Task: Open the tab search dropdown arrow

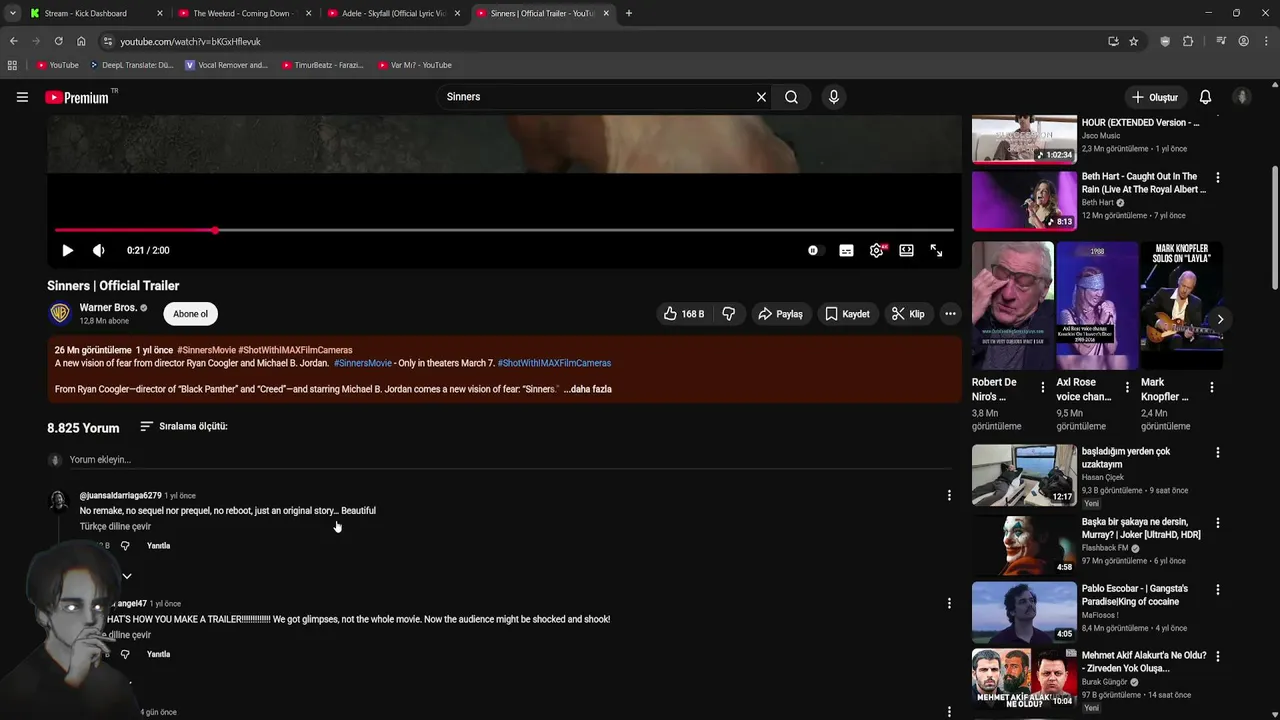Action: point(12,13)
